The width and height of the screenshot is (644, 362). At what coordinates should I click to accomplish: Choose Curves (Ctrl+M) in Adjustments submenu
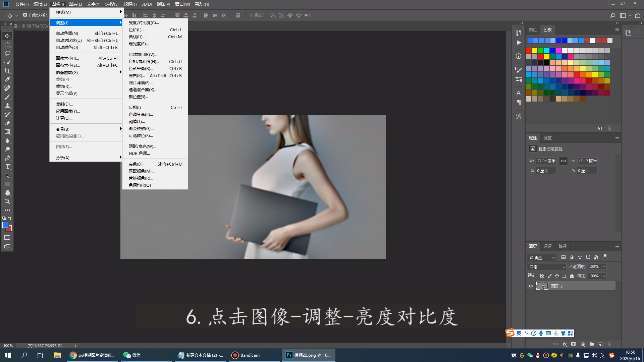point(155,37)
